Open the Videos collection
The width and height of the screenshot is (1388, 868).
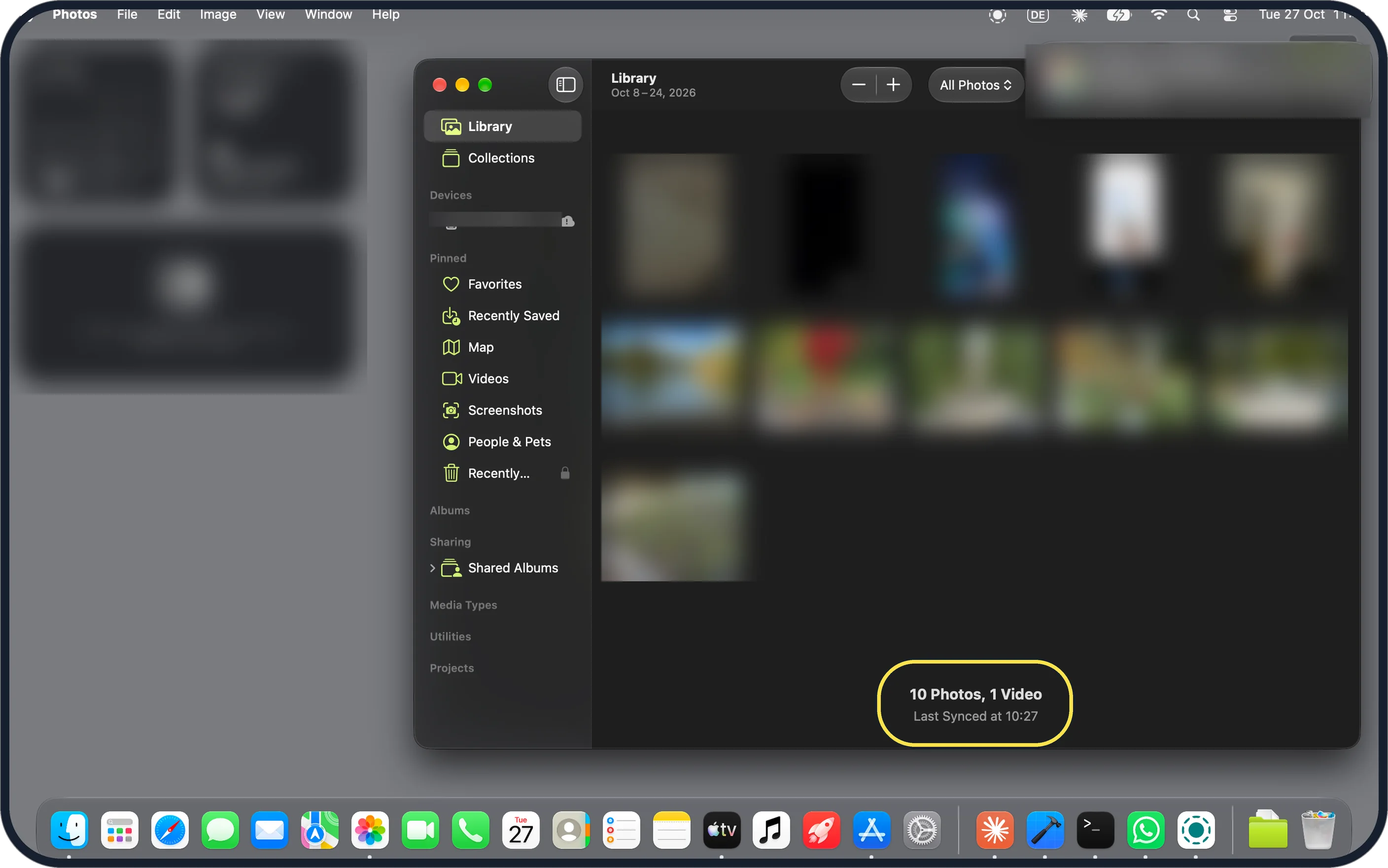click(x=502, y=379)
